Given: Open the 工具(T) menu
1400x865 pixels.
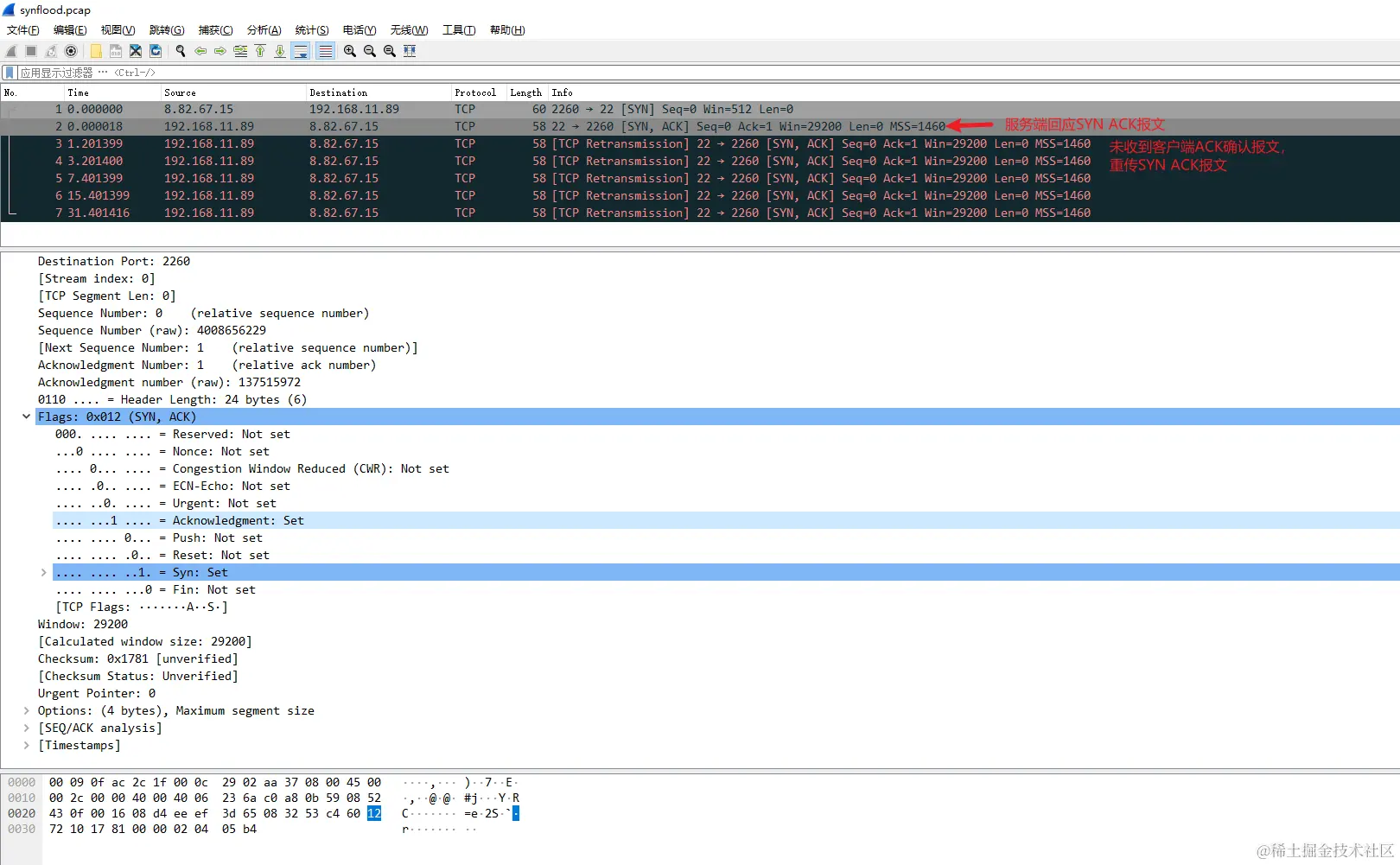Looking at the screenshot, I should [x=459, y=30].
